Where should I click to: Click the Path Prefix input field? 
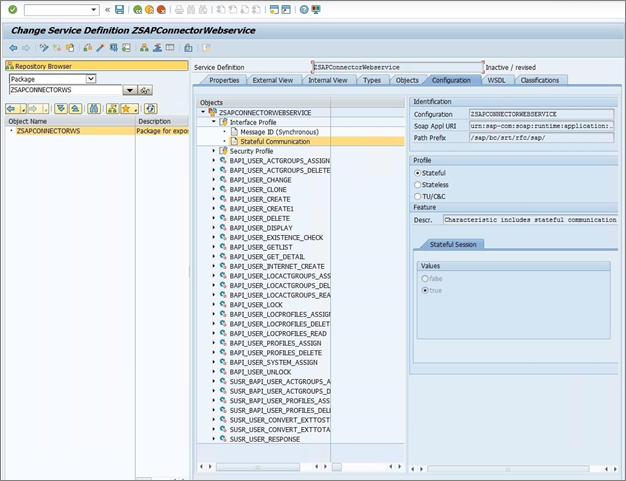pyautogui.click(x=540, y=138)
